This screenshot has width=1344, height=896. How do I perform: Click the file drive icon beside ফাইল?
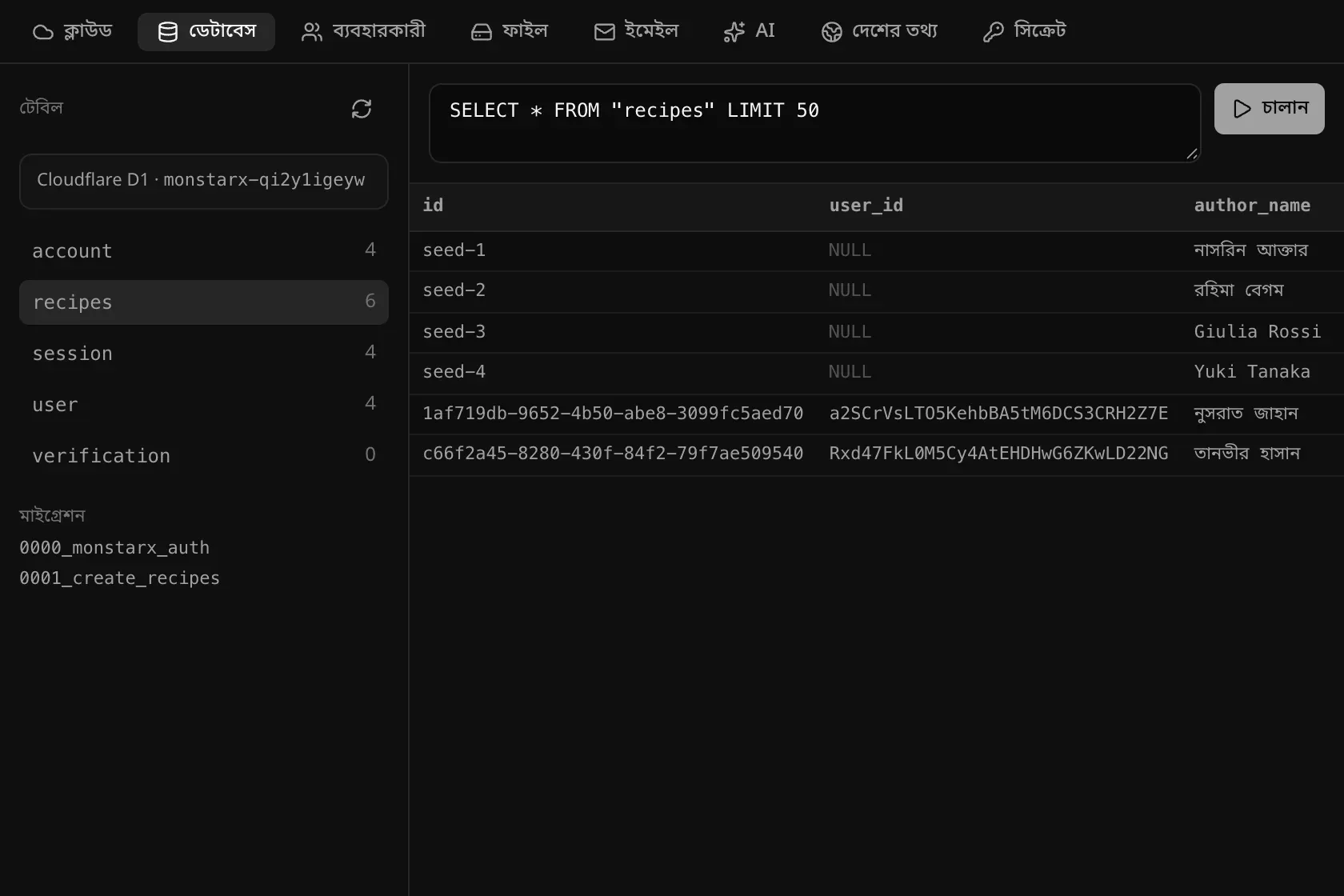482,32
